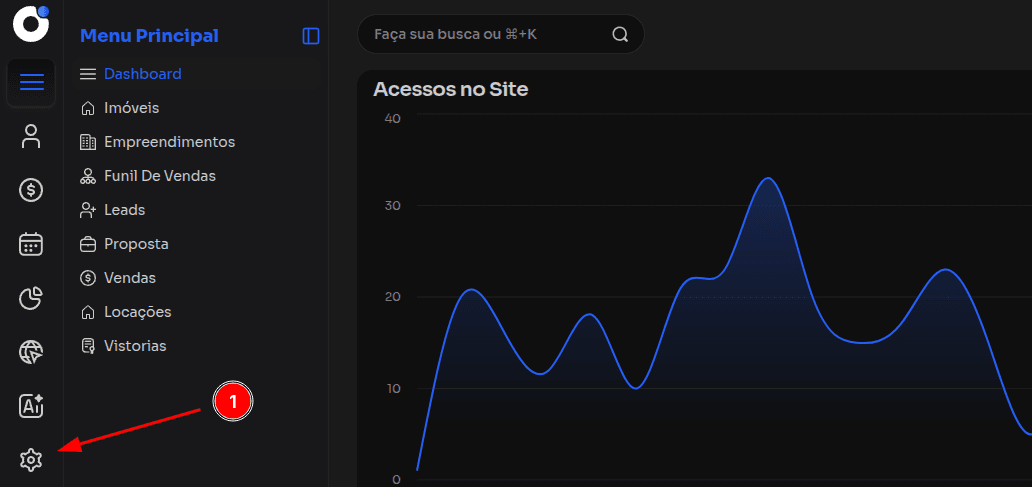1032x487 pixels.
Task: Click the Funil De Vendas icon
Action: (88, 176)
